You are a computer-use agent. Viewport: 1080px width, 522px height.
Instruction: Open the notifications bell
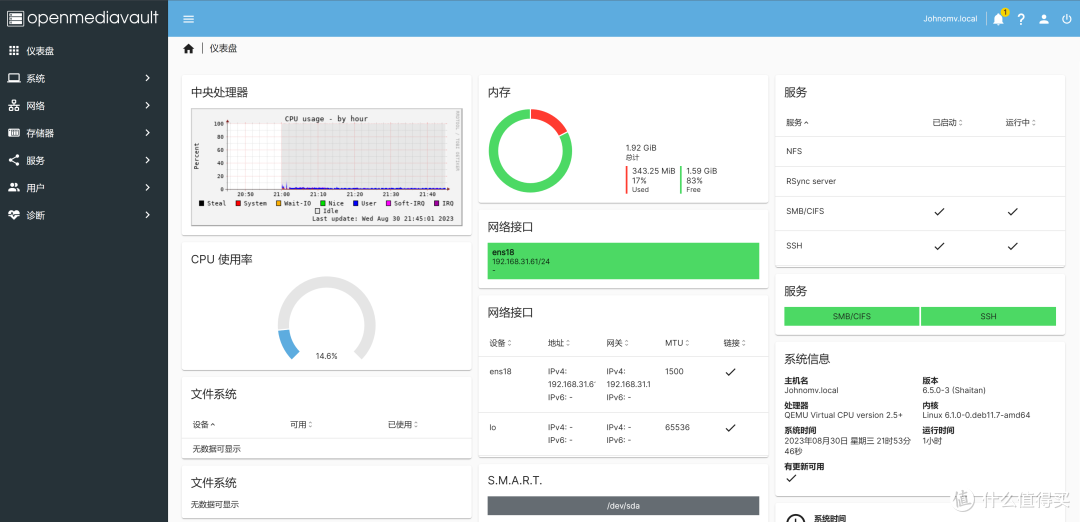[x=998, y=19]
